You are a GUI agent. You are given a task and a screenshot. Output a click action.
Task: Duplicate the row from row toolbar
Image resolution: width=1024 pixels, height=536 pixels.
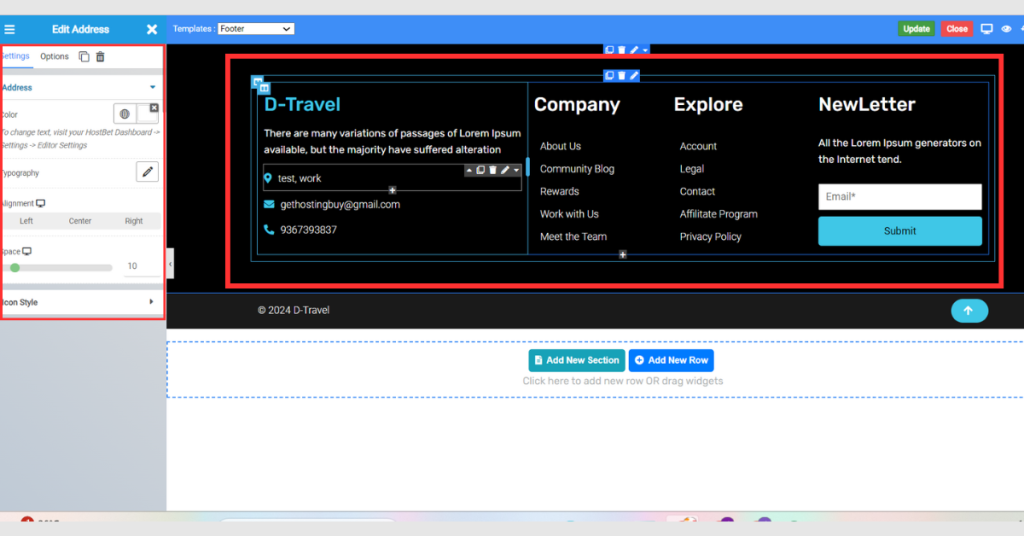tap(609, 76)
